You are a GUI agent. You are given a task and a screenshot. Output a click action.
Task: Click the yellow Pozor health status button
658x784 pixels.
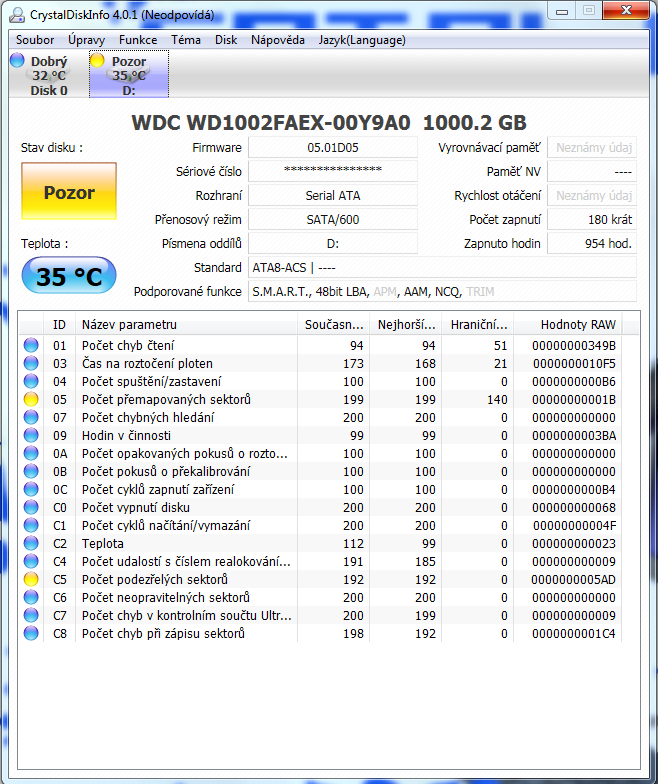[69, 191]
